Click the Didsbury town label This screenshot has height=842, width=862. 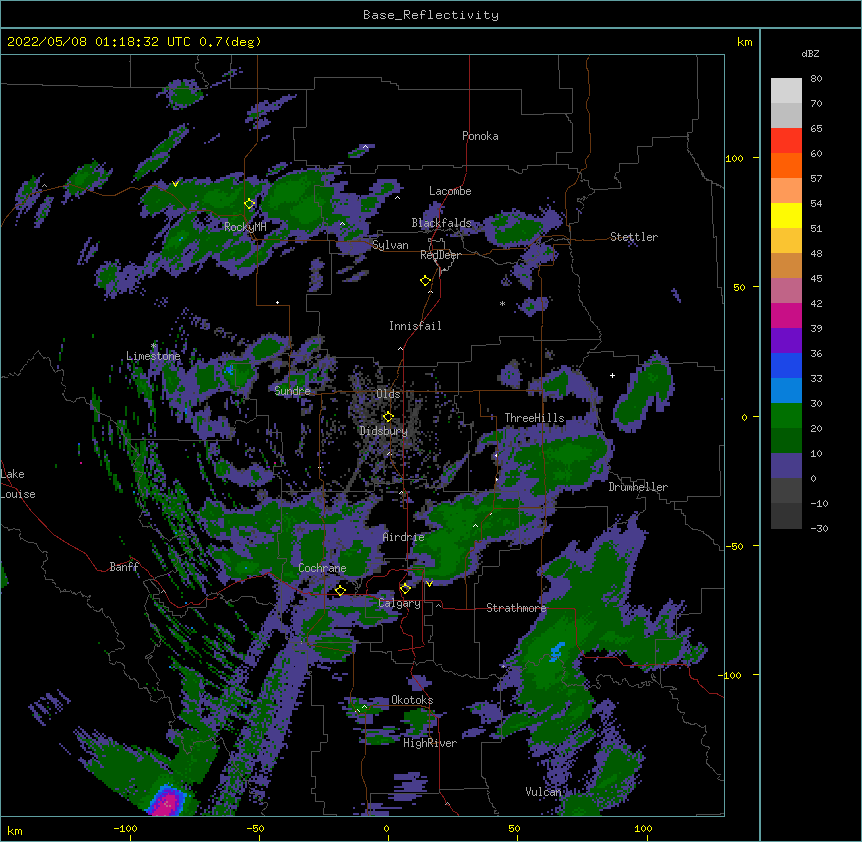383,431
